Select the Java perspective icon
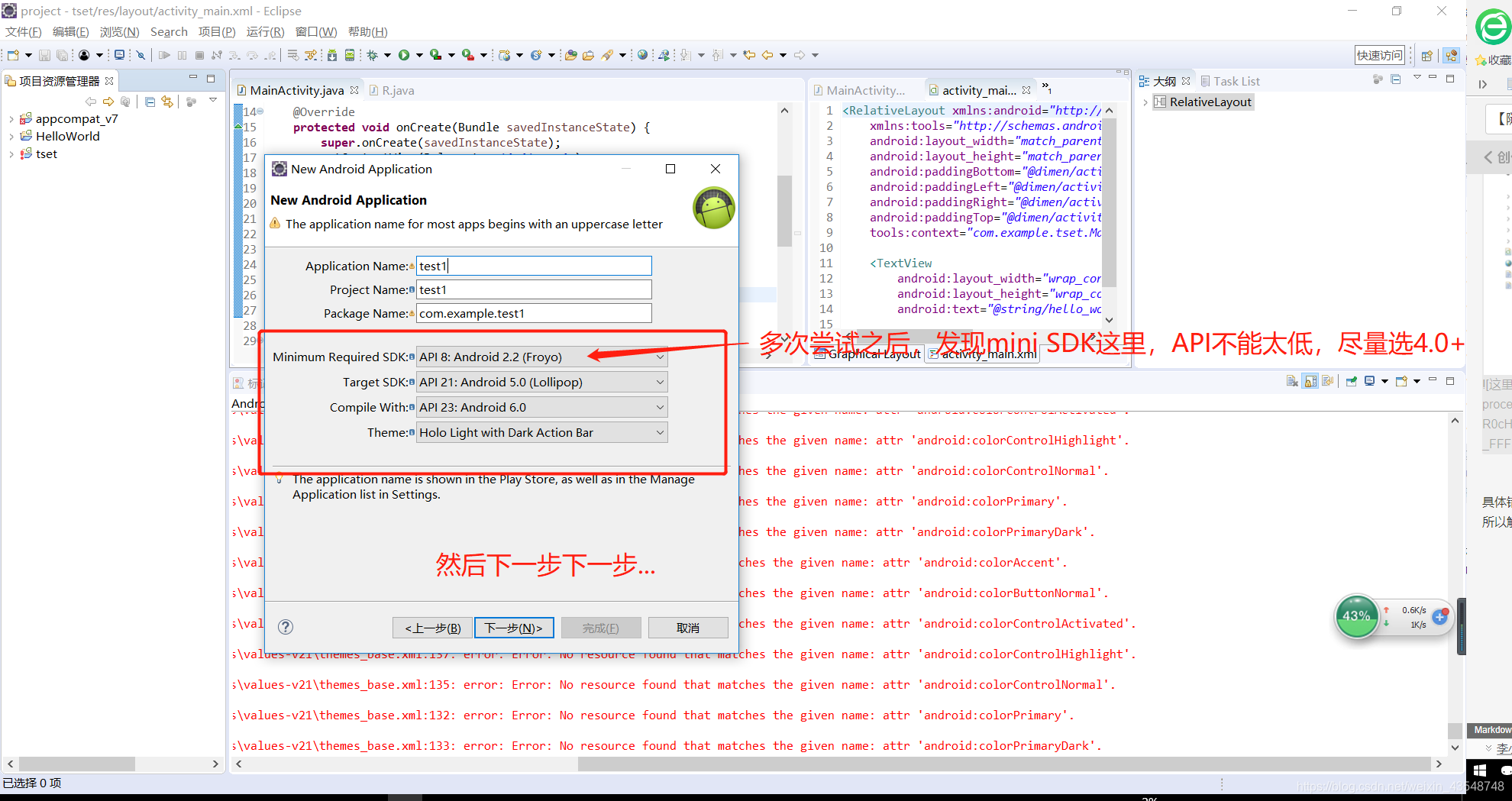This screenshot has height=801, width=1512. pos(1452,56)
